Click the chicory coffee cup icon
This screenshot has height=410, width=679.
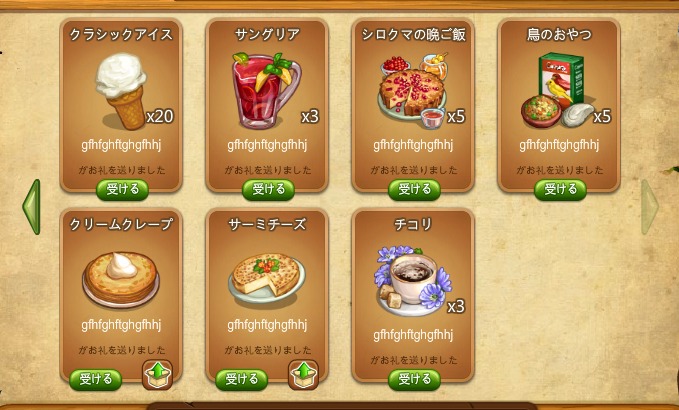[x=413, y=281]
